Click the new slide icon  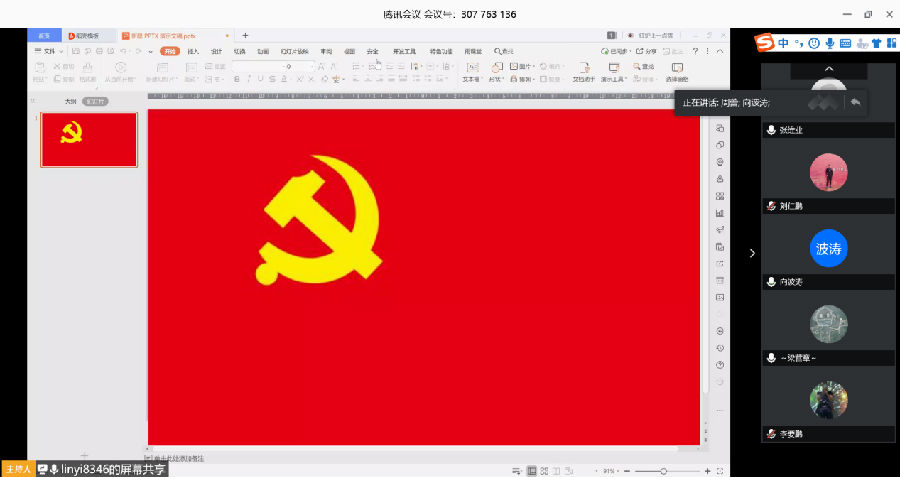tap(162, 68)
